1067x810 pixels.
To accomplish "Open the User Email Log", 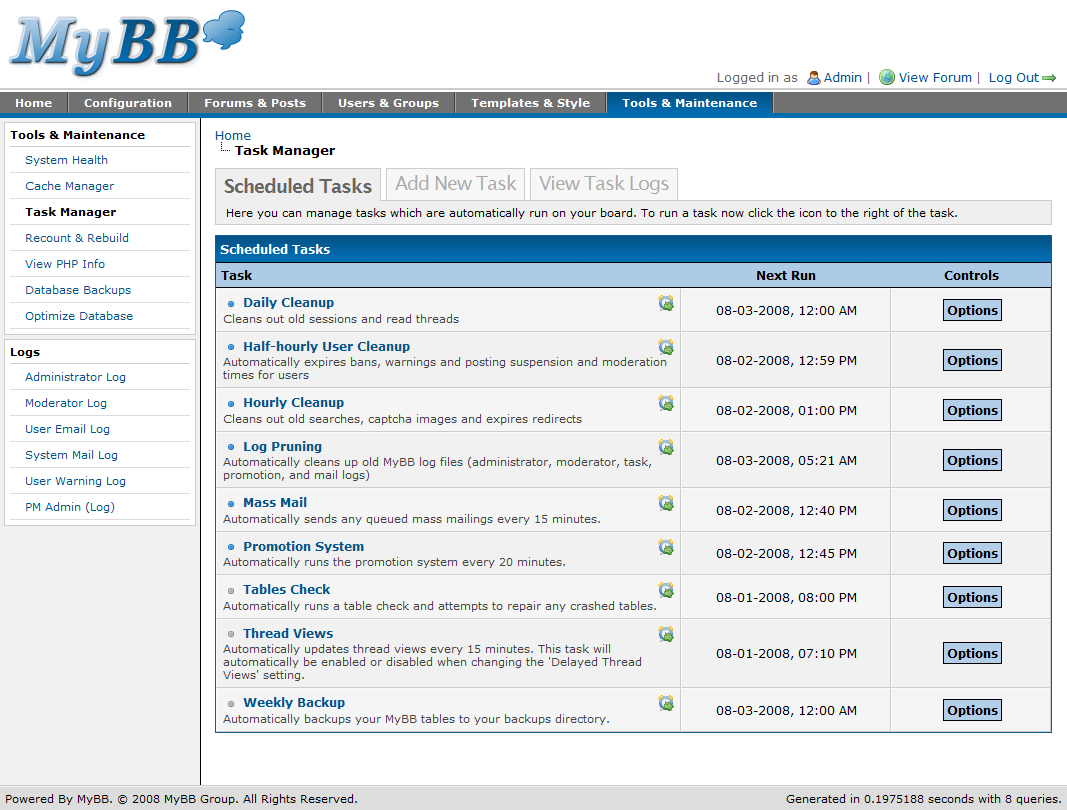I will click(x=67, y=429).
